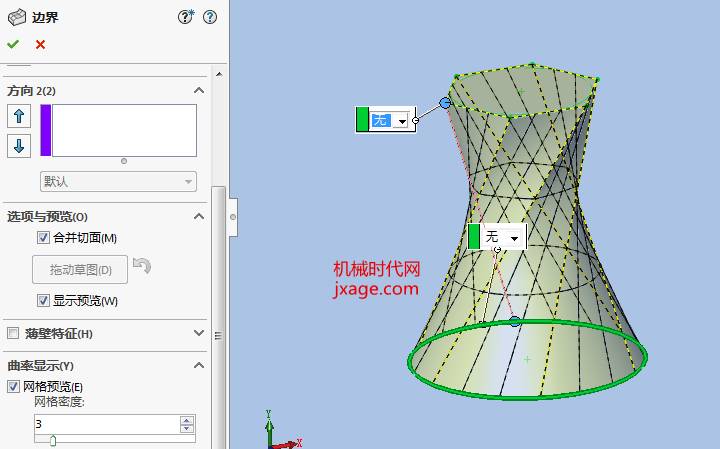Image resolution: width=720 pixels, height=449 pixels.
Task: Move selected curve down with down arrow
Action: (x=19, y=146)
